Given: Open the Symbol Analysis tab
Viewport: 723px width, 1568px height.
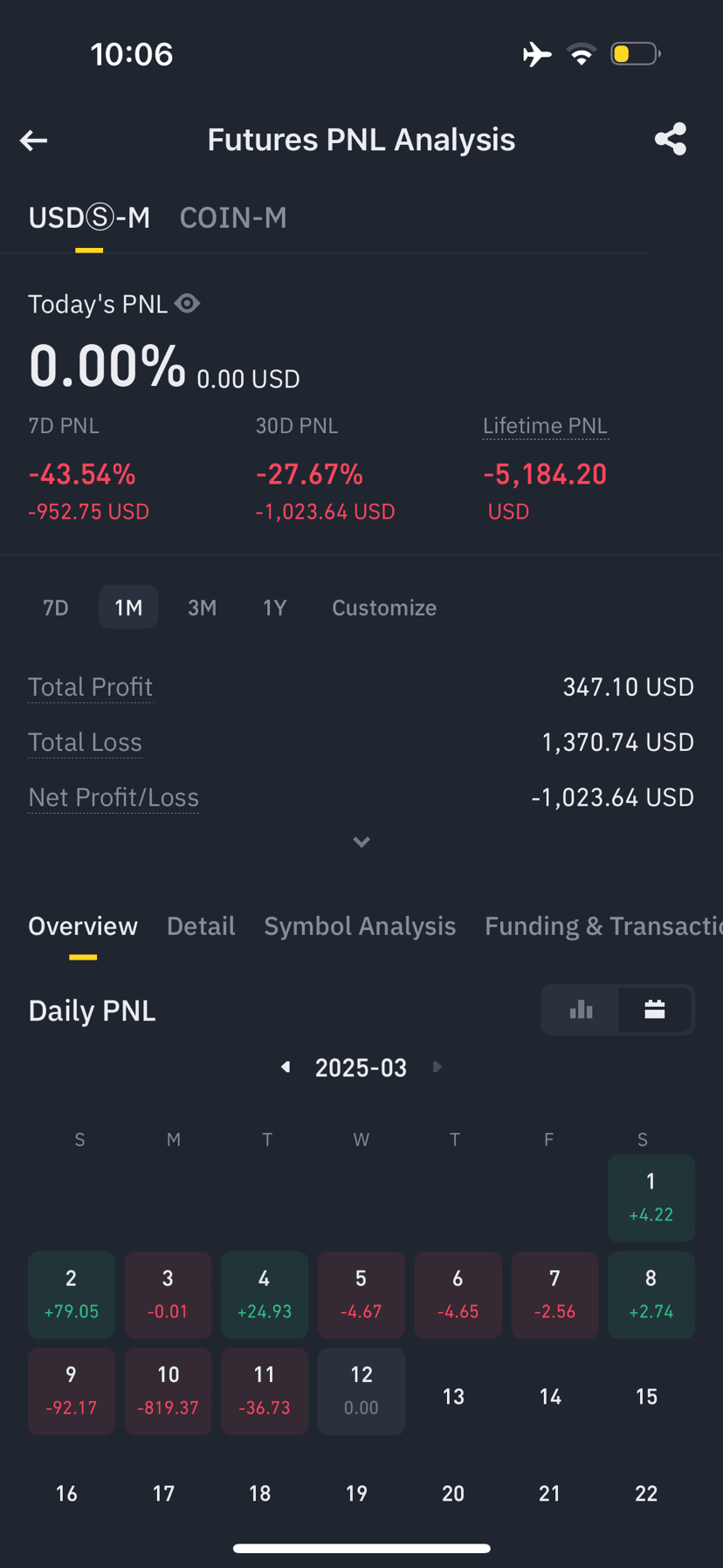Looking at the screenshot, I should point(360,925).
